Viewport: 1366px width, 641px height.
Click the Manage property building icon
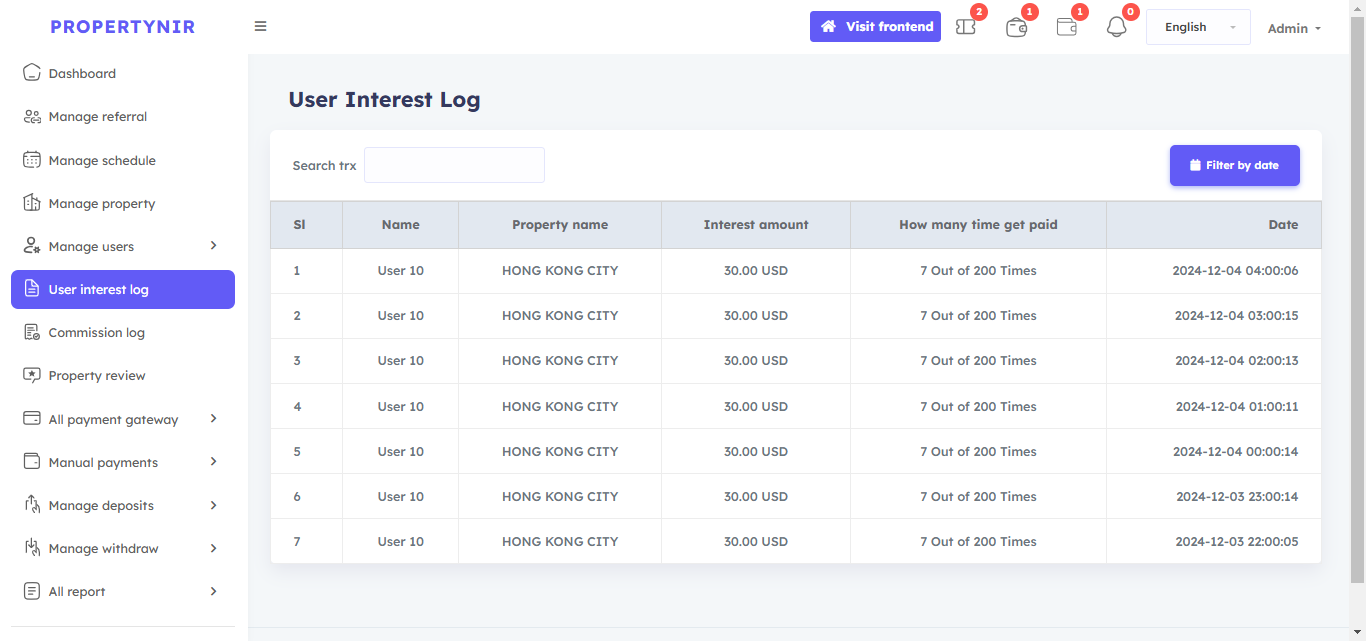pyautogui.click(x=32, y=203)
